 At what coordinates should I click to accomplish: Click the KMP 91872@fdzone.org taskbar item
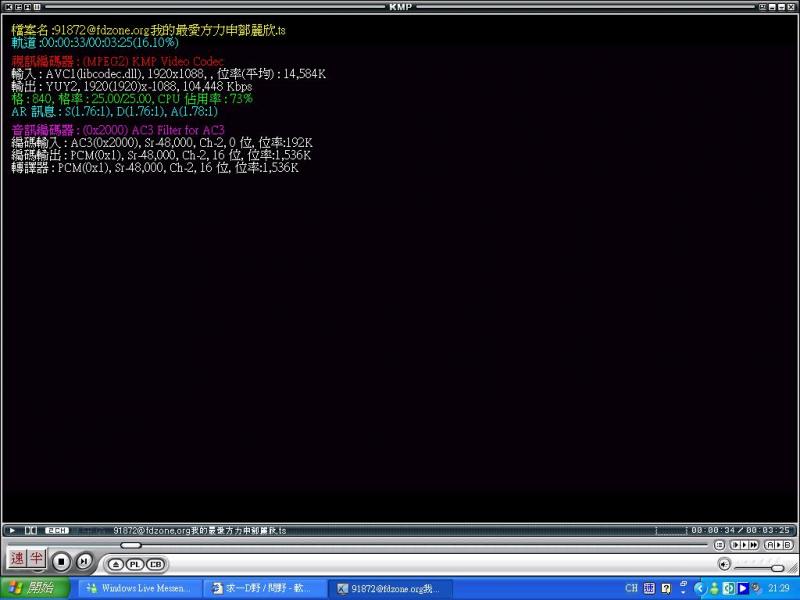pyautogui.click(x=390, y=589)
